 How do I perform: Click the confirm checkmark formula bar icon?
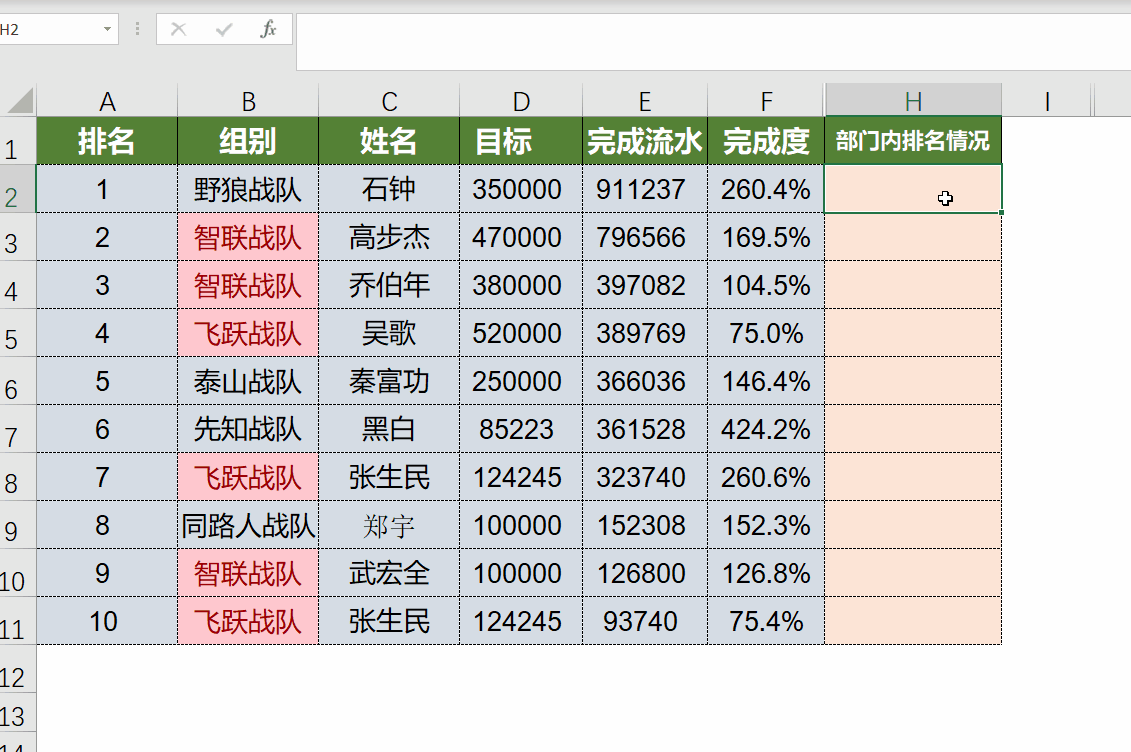click(224, 30)
